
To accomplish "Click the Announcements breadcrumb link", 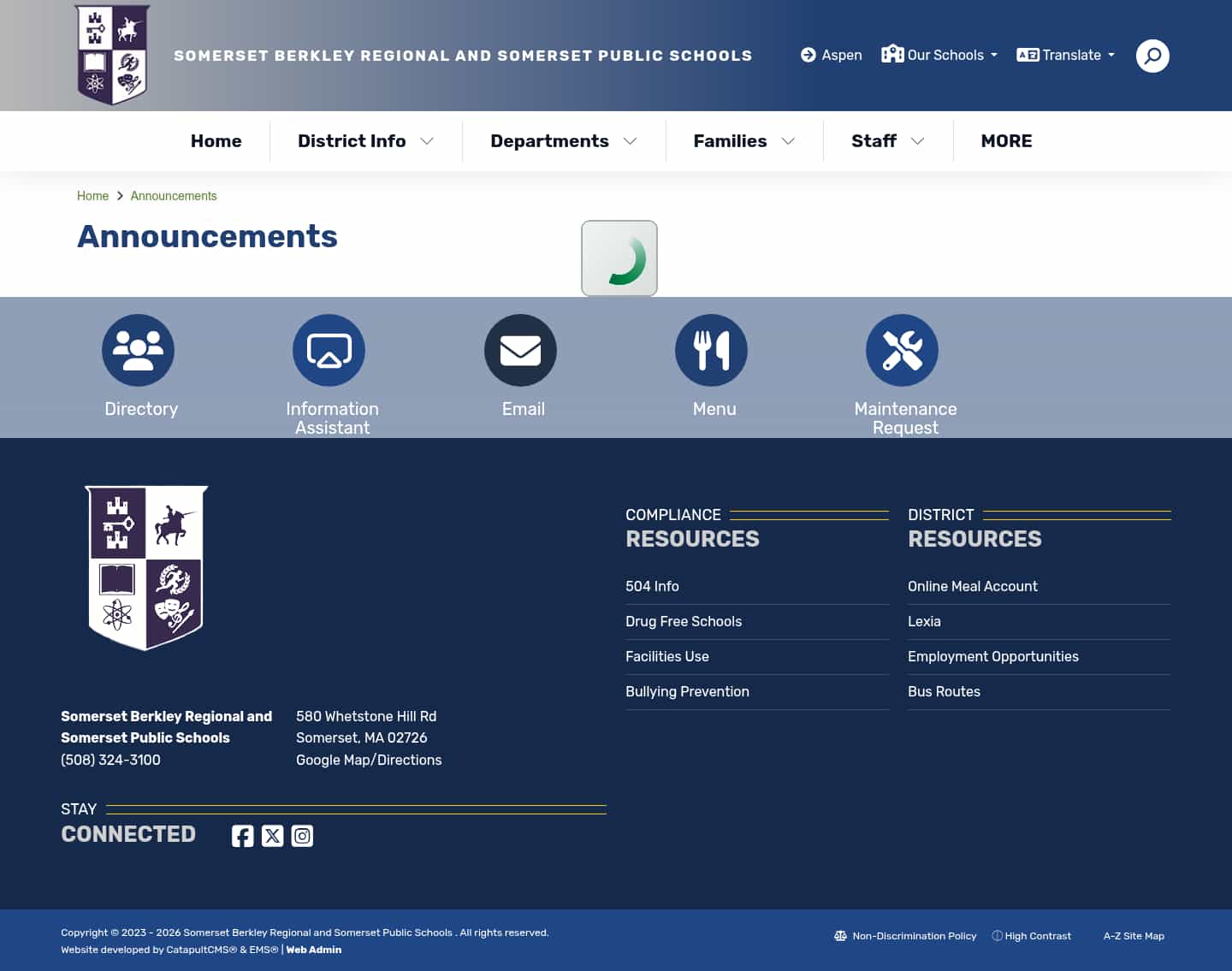I will (x=174, y=196).
